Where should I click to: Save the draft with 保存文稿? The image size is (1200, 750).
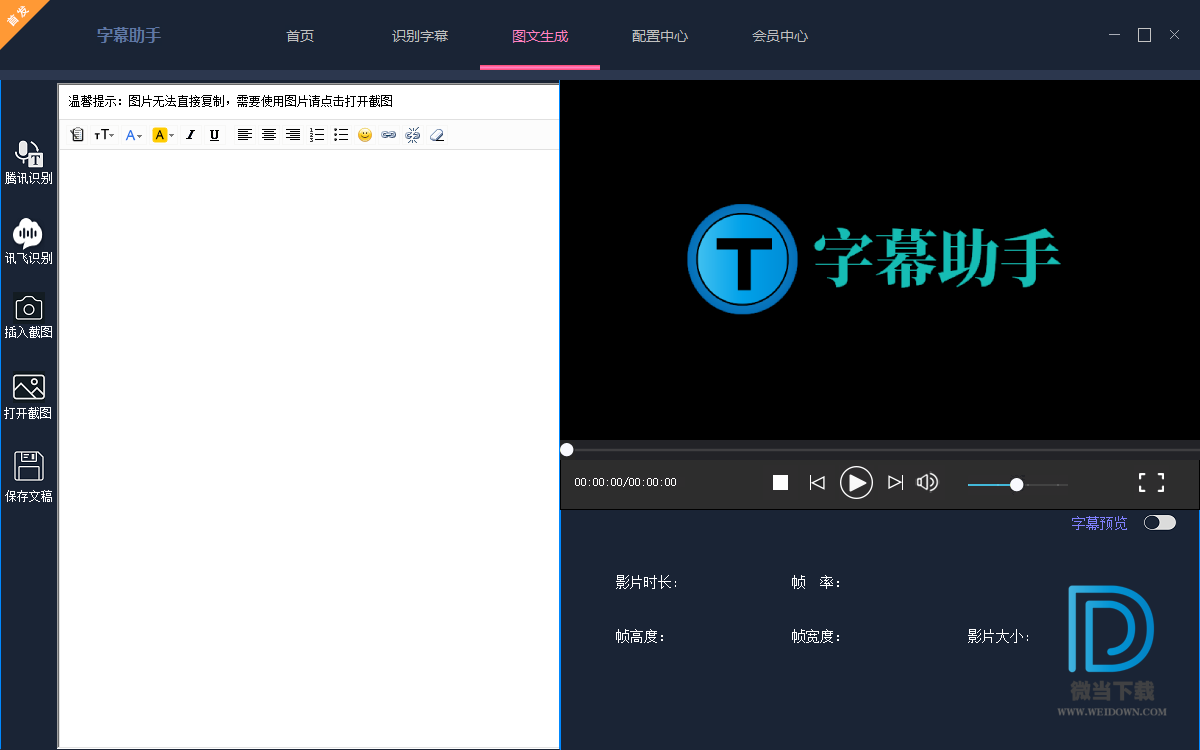coord(29,477)
